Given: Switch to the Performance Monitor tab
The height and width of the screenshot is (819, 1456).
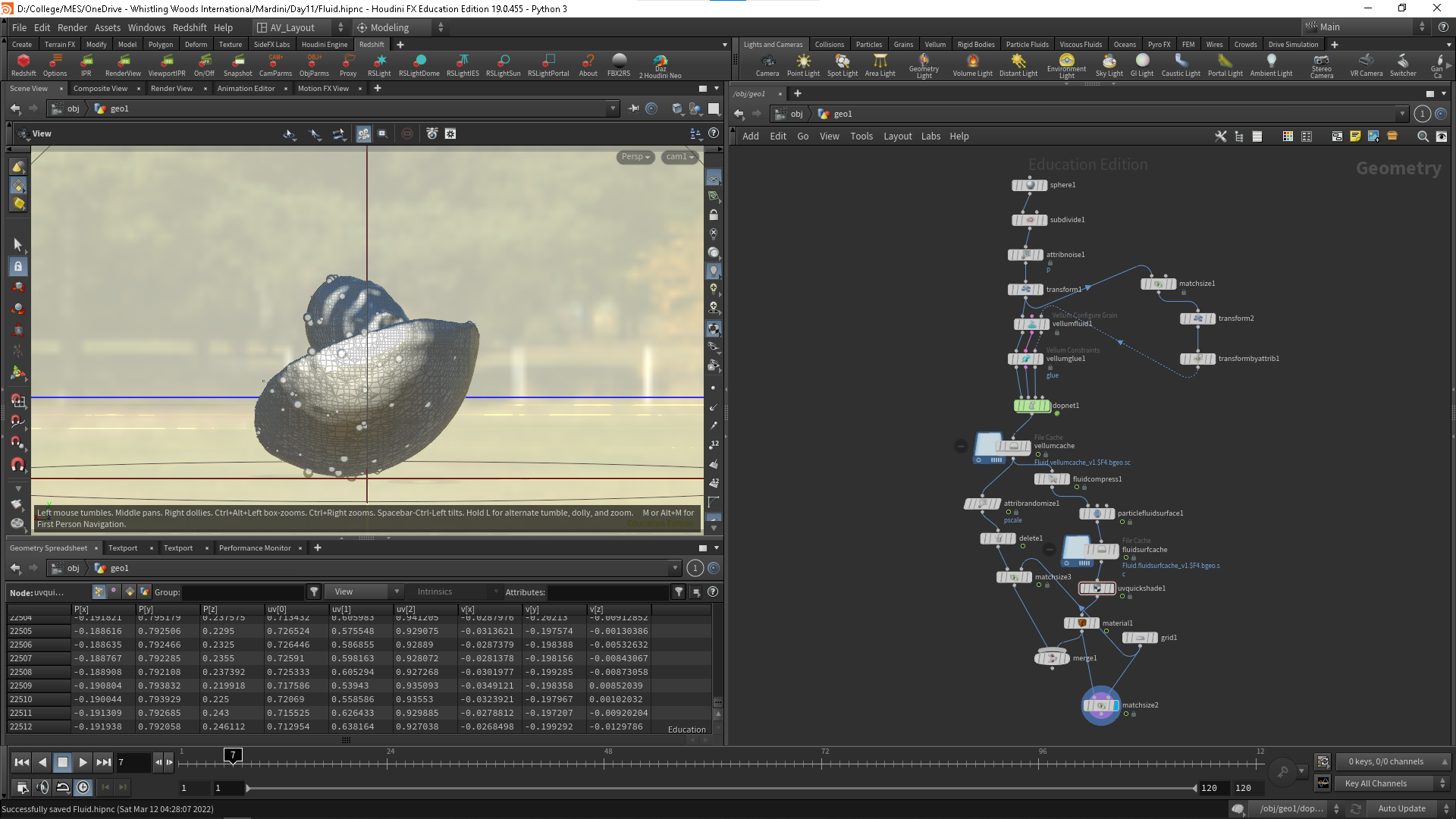Looking at the screenshot, I should (x=255, y=548).
